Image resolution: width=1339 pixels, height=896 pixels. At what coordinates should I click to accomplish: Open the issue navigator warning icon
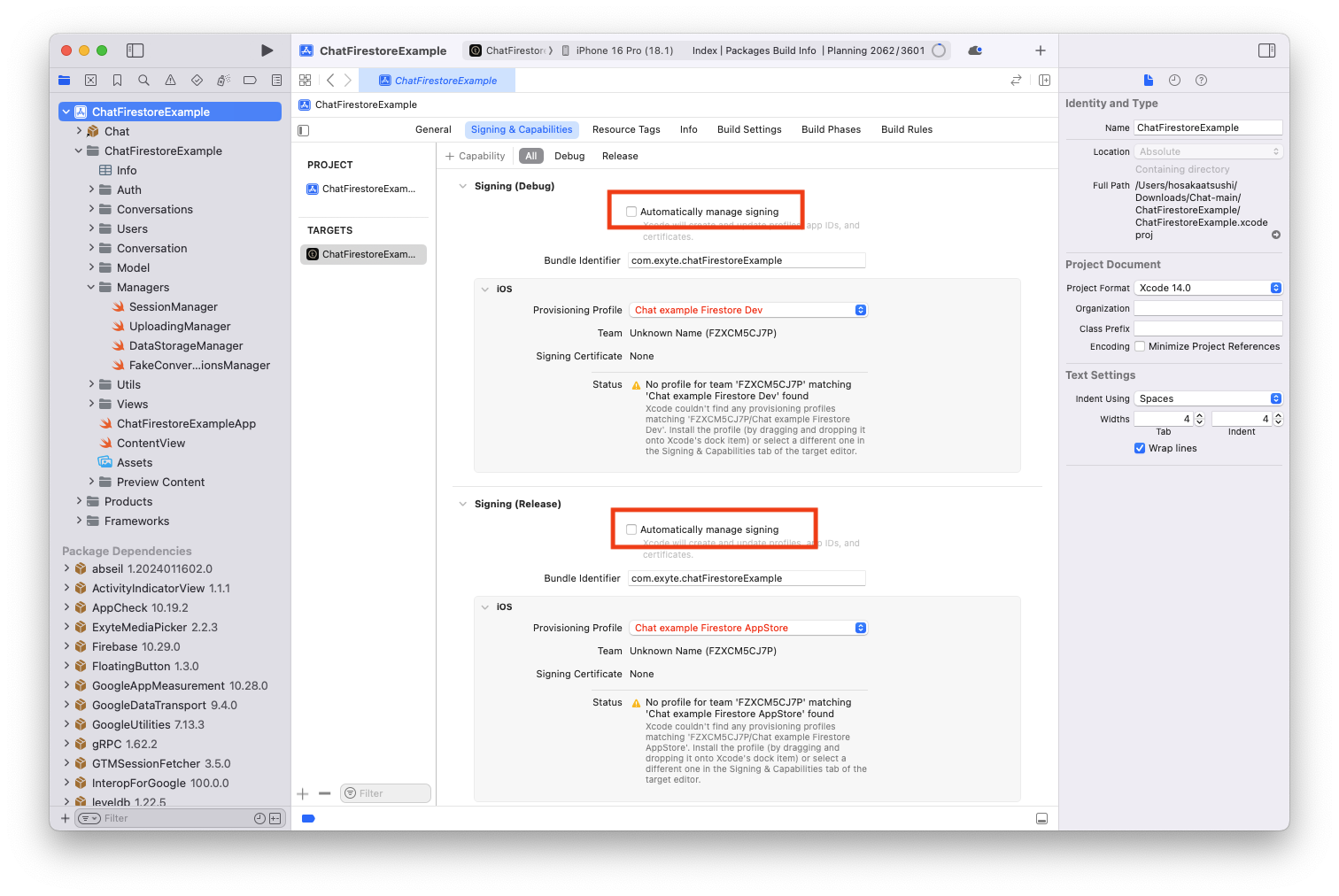click(x=170, y=81)
